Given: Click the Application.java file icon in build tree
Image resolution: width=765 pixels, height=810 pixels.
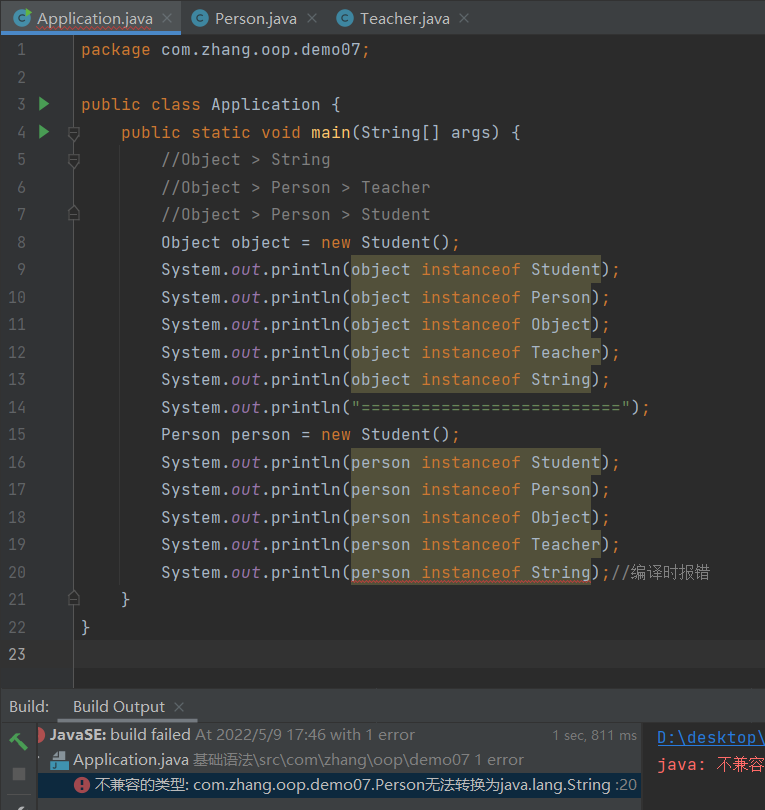Looking at the screenshot, I should [x=59, y=760].
